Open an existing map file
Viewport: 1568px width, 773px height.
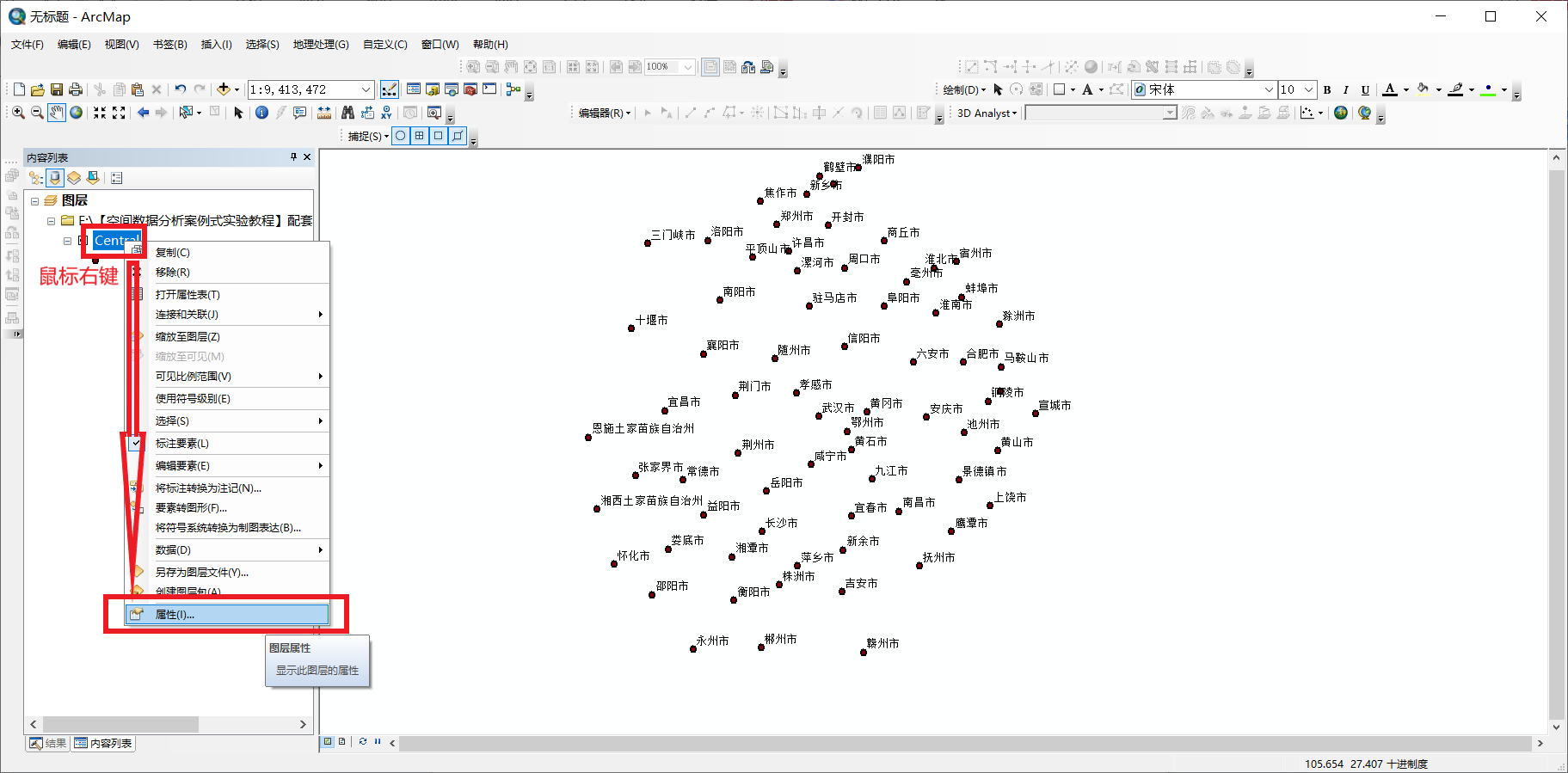[37, 89]
